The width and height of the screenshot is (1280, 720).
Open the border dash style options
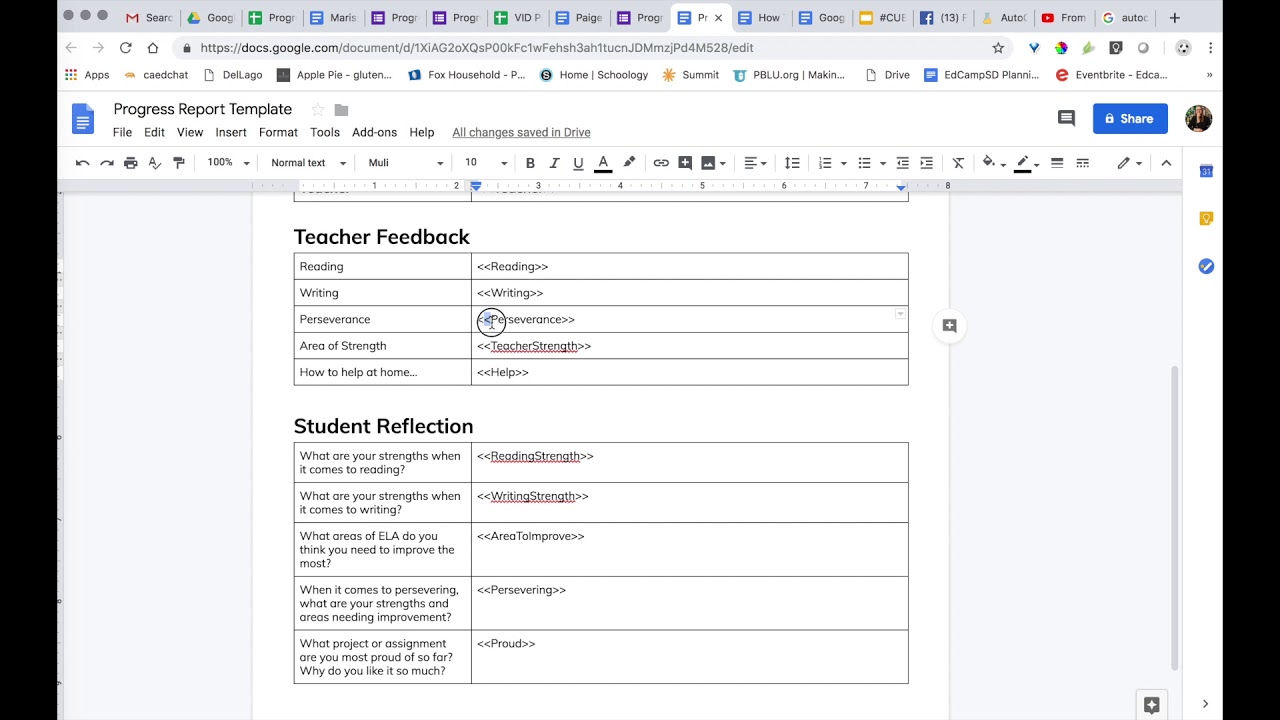[x=1082, y=163]
